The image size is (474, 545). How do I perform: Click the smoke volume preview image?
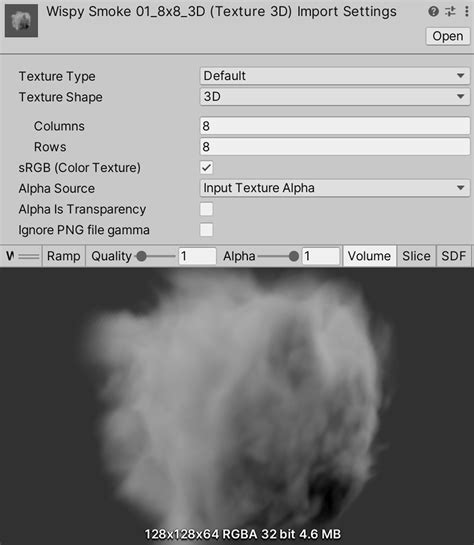tap(237, 406)
